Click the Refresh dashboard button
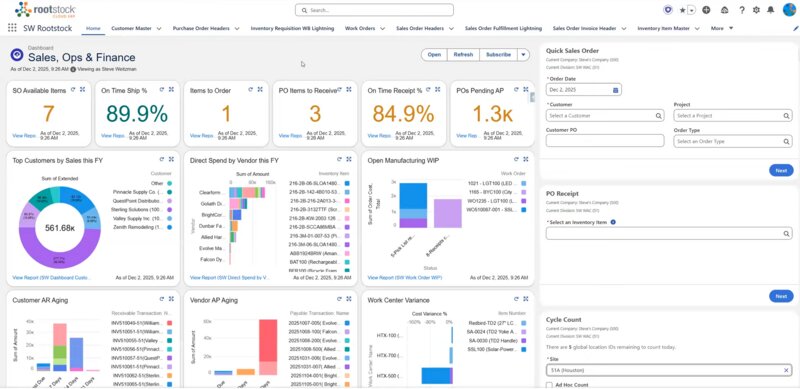This screenshot has height=389, width=800. (463, 55)
